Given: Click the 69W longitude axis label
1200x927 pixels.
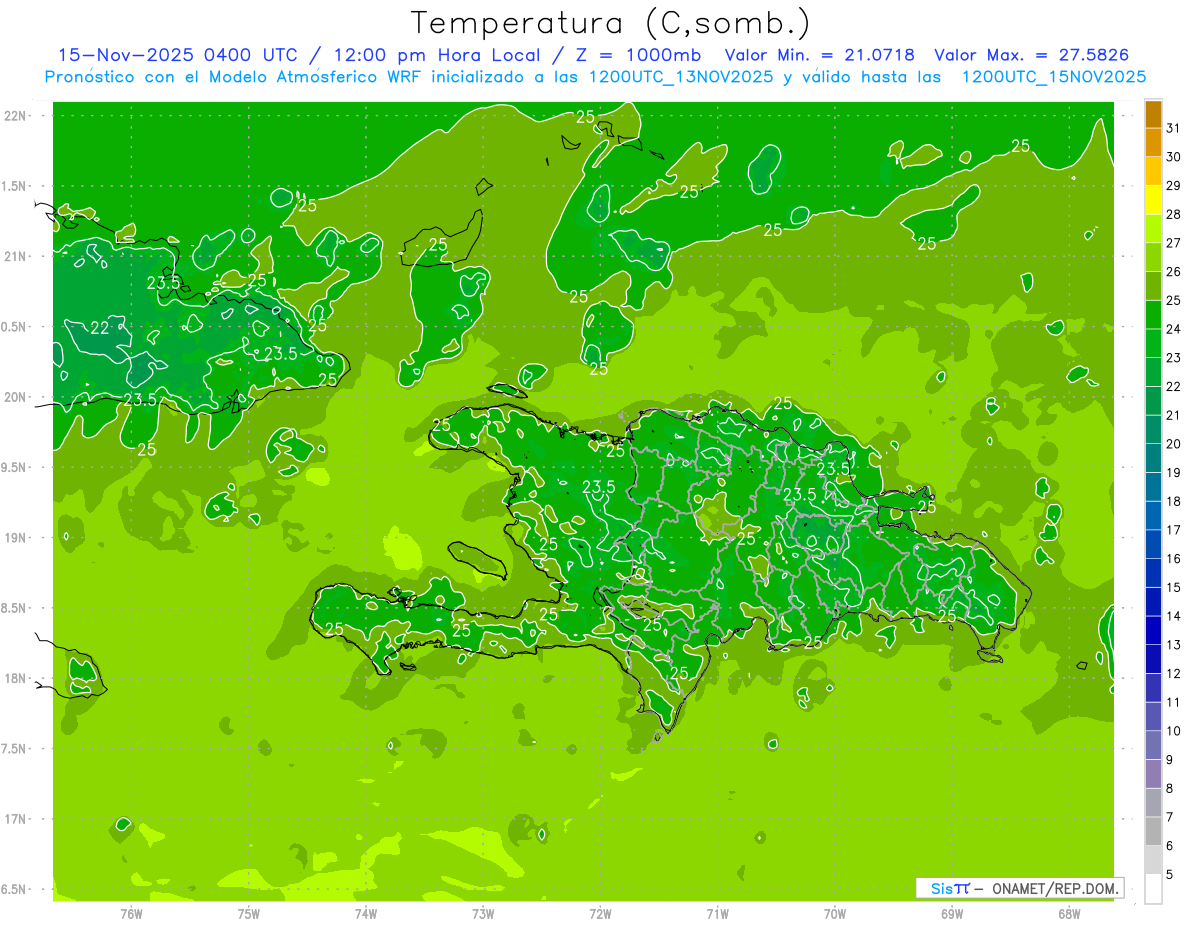Looking at the screenshot, I should (x=952, y=914).
